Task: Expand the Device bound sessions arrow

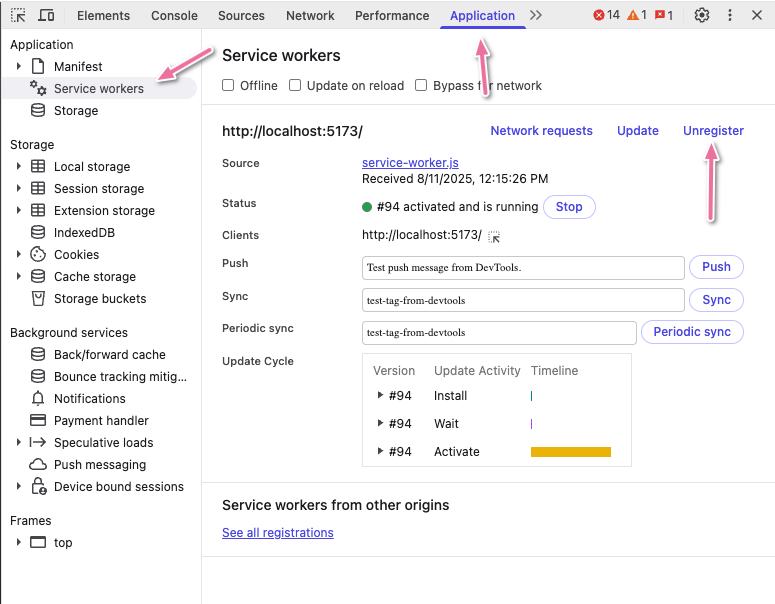Action: click(x=19, y=486)
